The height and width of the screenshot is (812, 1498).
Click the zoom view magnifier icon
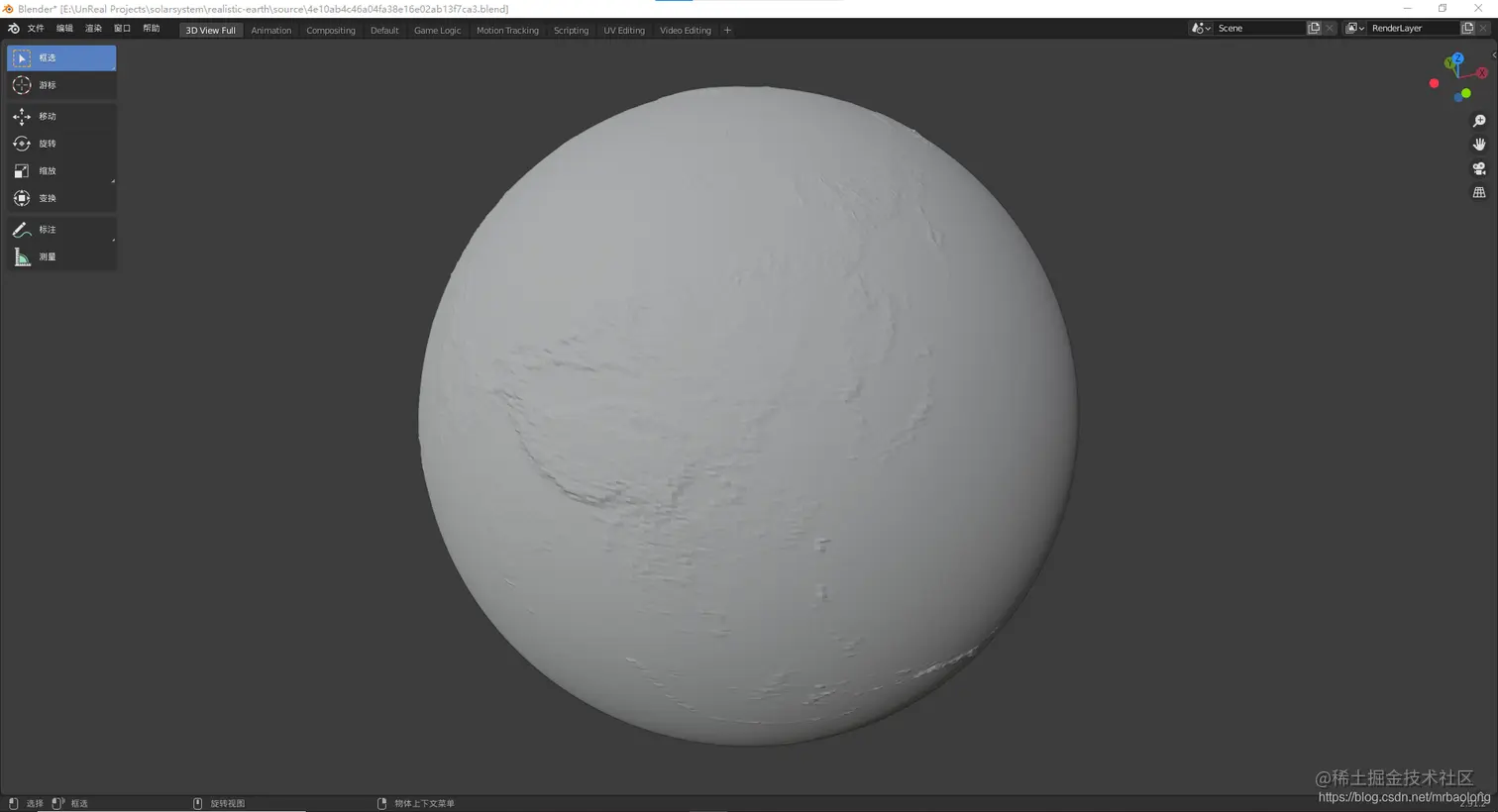[1479, 121]
